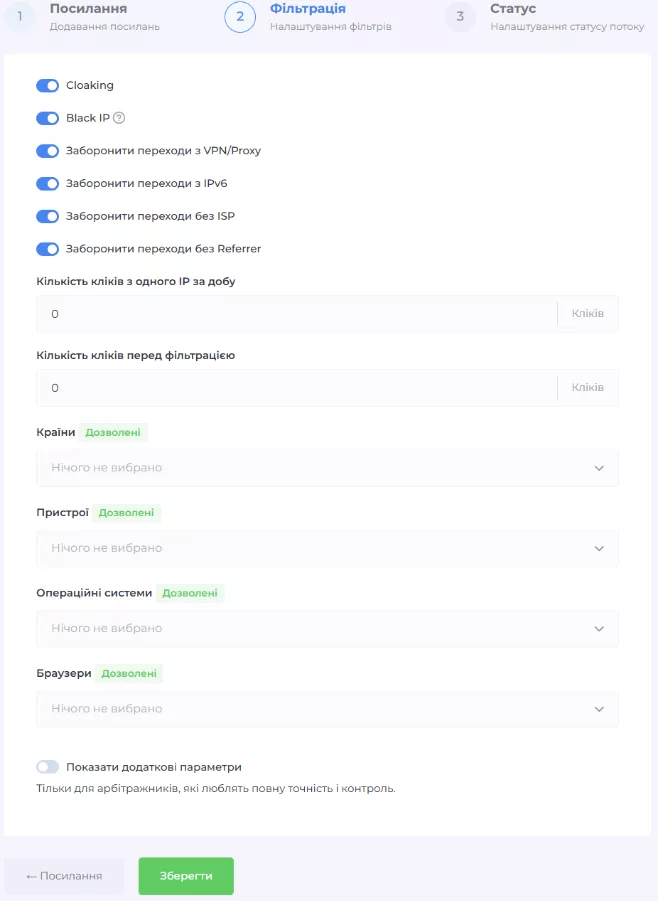Viewport: 658px width, 901px height.
Task: Click step 3 circle for Статус
Action: tap(460, 17)
